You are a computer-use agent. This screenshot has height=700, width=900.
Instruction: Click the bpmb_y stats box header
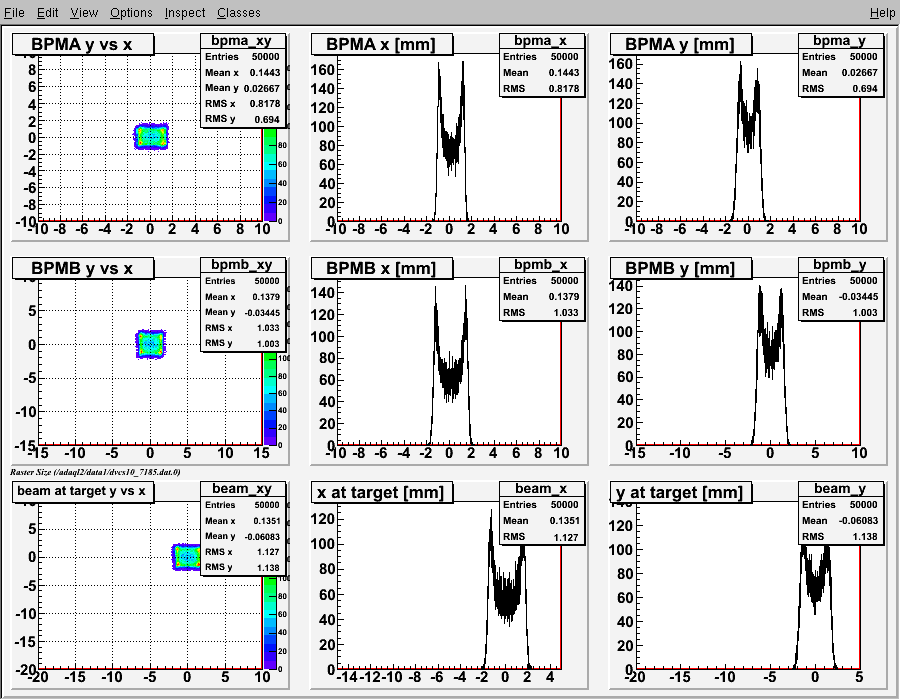[x=840, y=265]
